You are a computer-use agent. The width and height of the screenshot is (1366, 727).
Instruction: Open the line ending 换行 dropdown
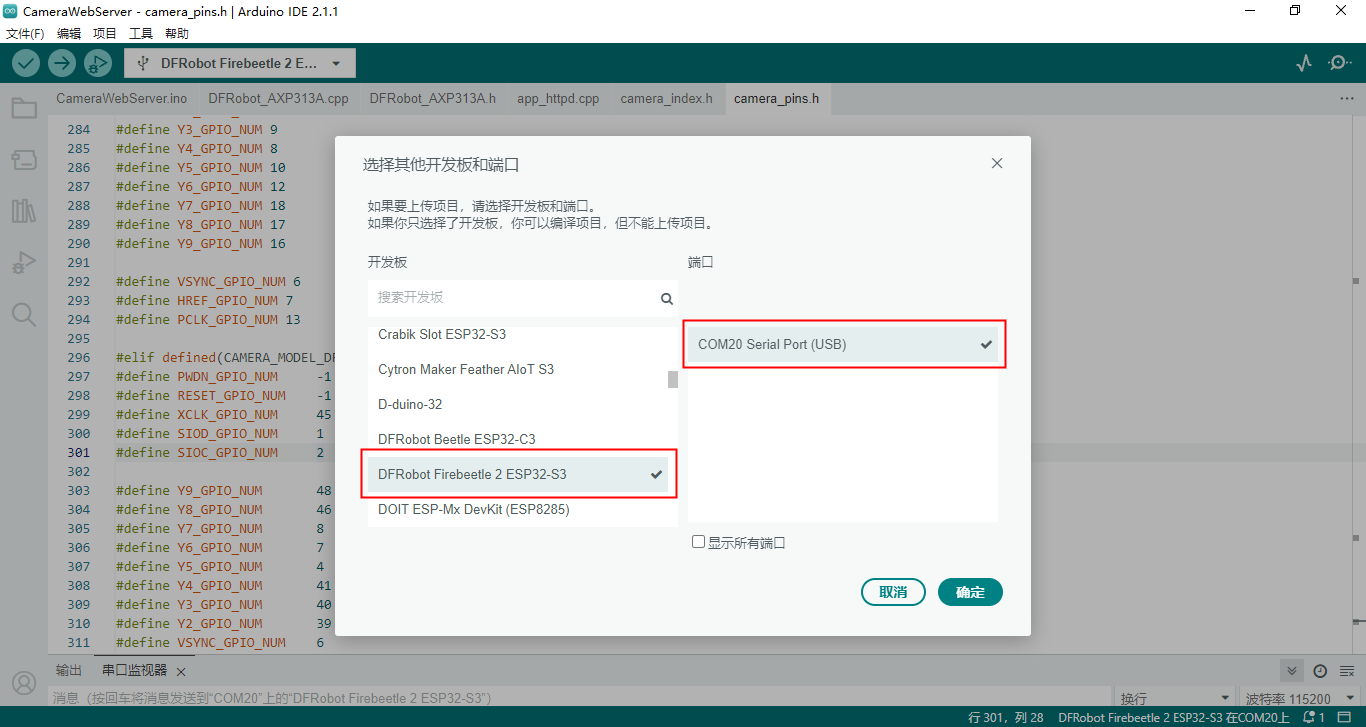(x=1174, y=699)
